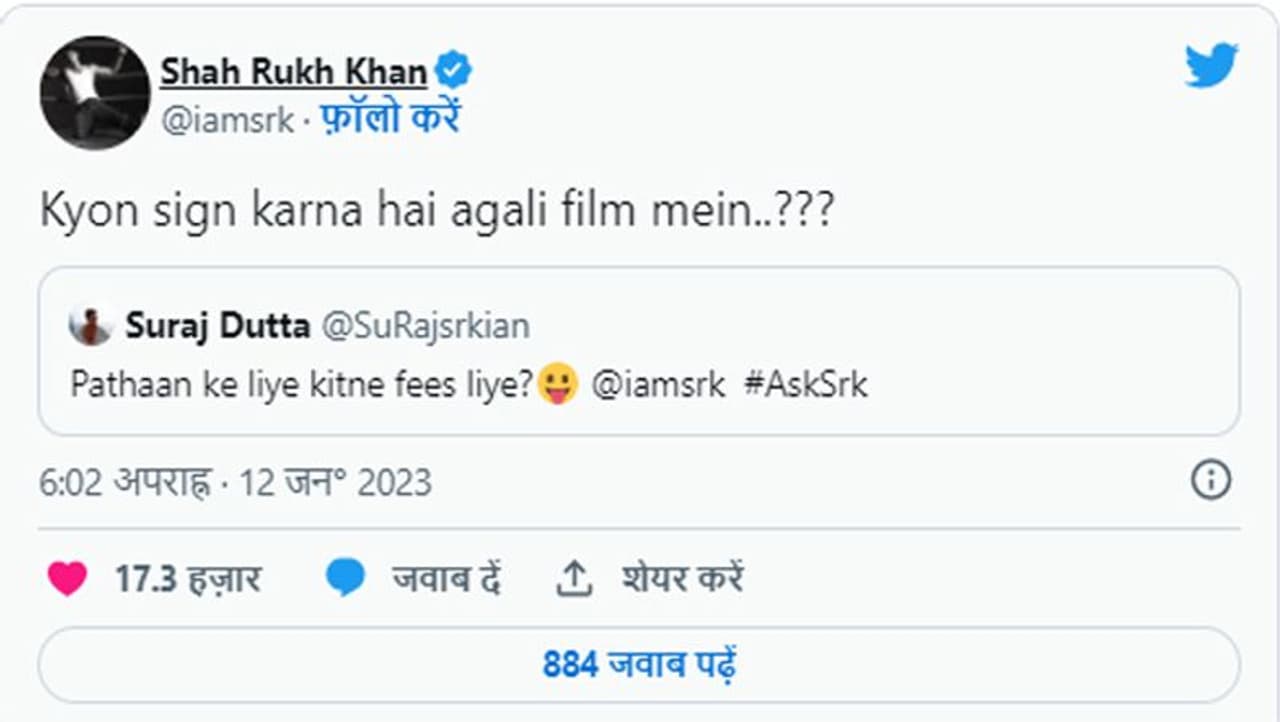Click the #AskSrk hashtag
Image resolution: width=1280 pixels, height=722 pixels.
click(805, 385)
